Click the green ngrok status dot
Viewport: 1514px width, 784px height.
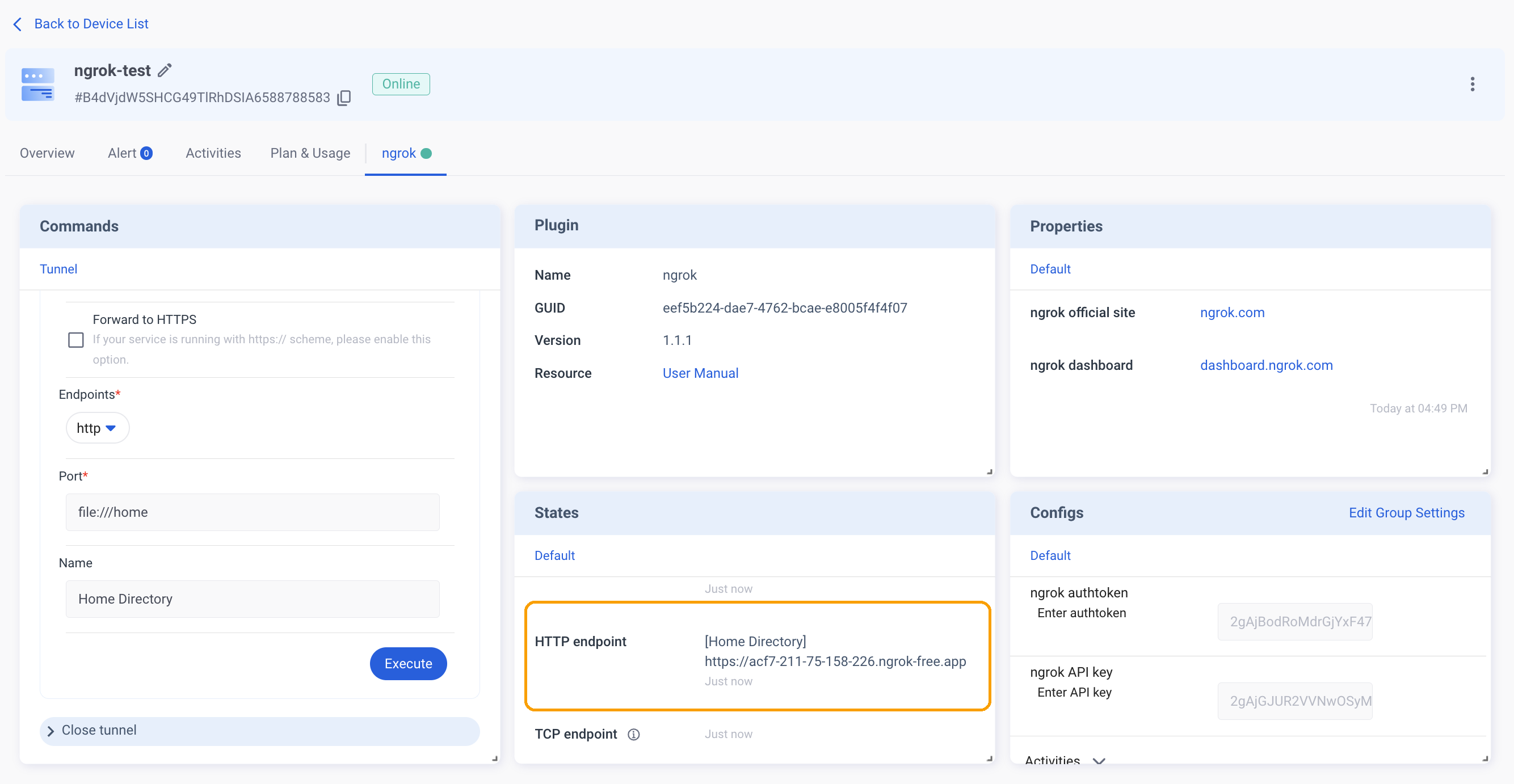click(427, 153)
